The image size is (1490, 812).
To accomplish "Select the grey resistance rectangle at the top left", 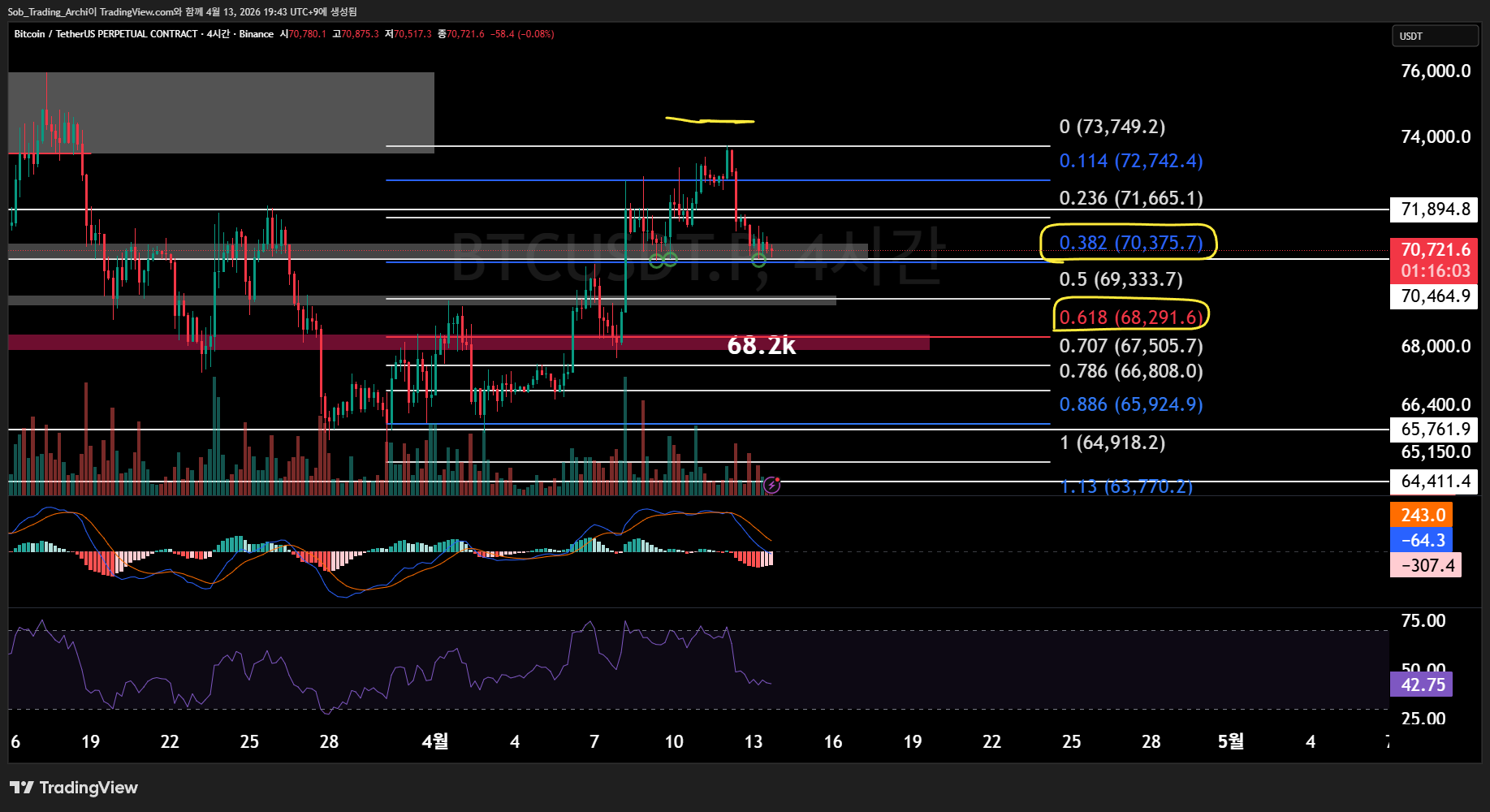I will coord(221,112).
